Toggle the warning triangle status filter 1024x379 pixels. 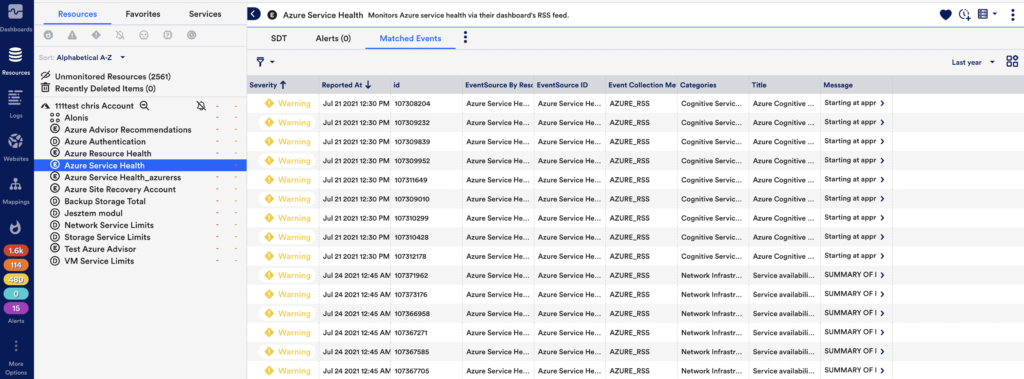click(72, 35)
